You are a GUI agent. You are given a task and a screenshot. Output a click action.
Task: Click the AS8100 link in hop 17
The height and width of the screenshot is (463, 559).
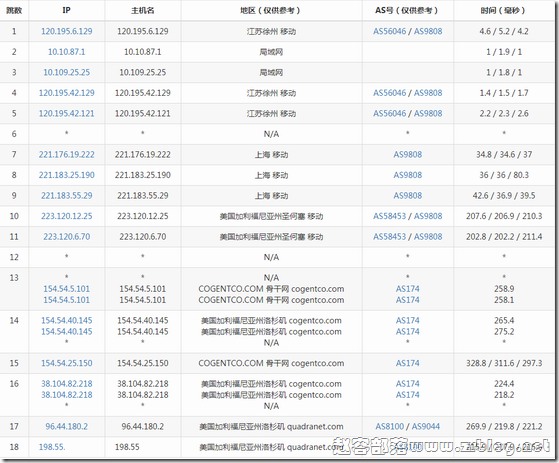[390, 426]
